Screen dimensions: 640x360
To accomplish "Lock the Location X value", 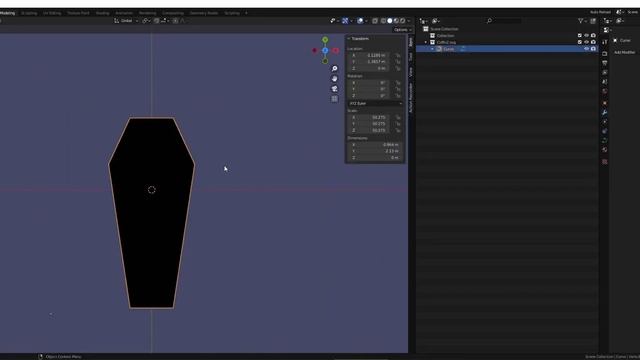I will pyautogui.click(x=398, y=55).
